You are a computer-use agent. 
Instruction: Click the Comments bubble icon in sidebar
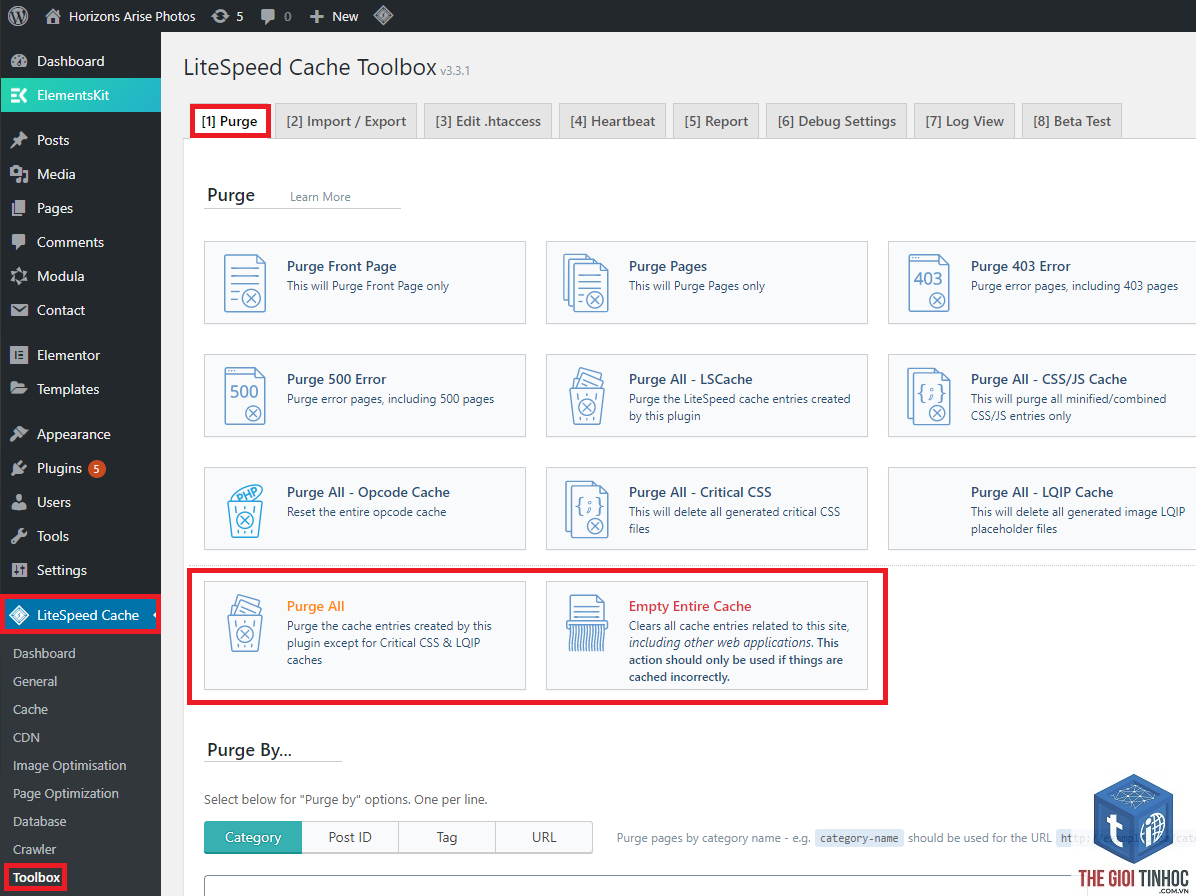click(19, 242)
